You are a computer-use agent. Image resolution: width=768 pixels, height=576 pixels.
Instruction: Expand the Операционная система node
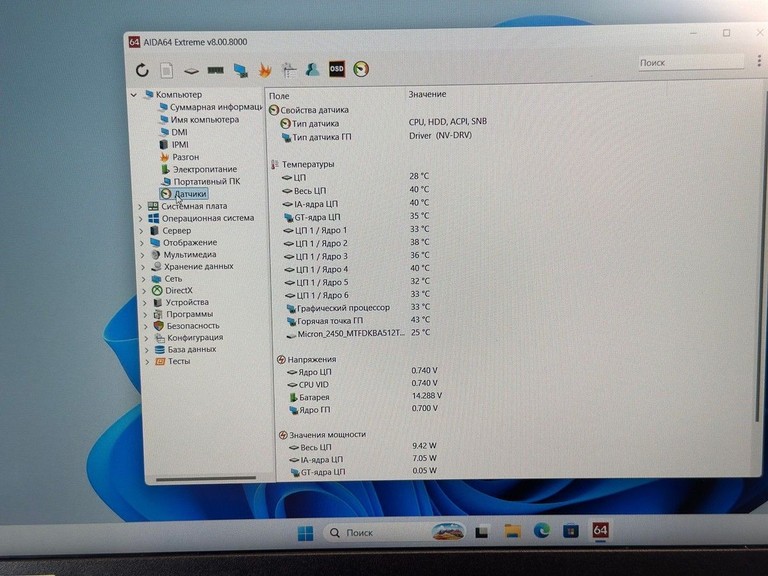pos(141,219)
